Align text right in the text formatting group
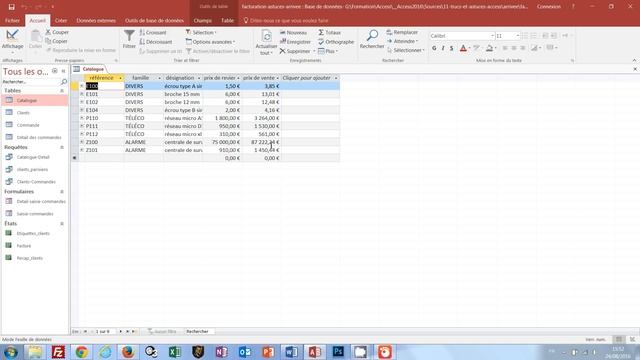Screen dimensions: 640x360 pyautogui.click(x=523, y=48)
